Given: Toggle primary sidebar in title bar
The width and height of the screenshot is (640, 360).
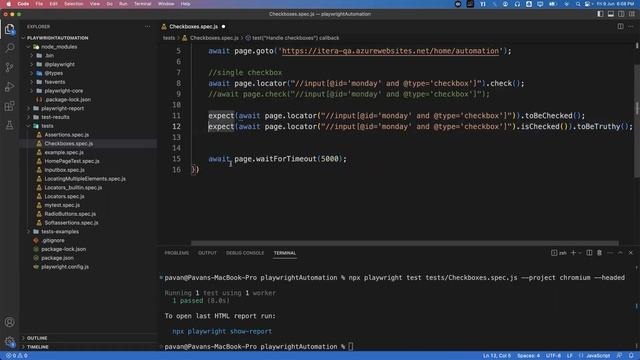Looking at the screenshot, I should click(600, 14).
